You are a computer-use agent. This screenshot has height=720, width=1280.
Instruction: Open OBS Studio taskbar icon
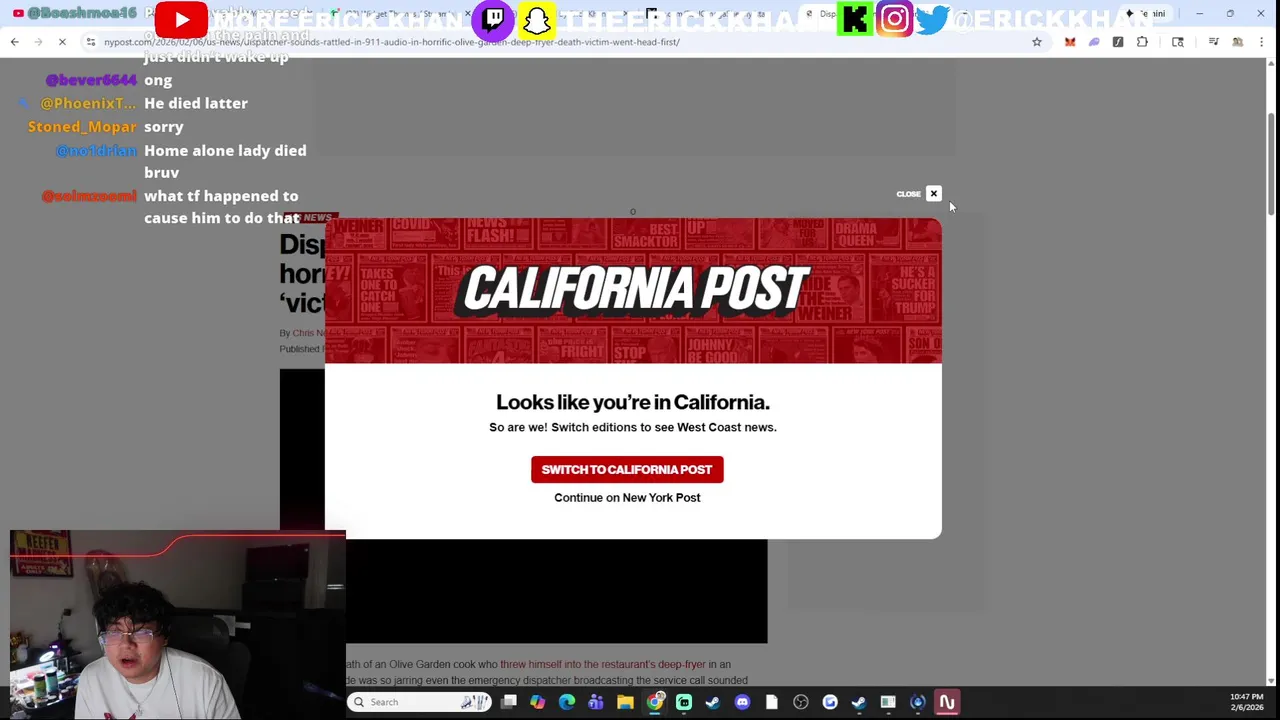click(801, 702)
